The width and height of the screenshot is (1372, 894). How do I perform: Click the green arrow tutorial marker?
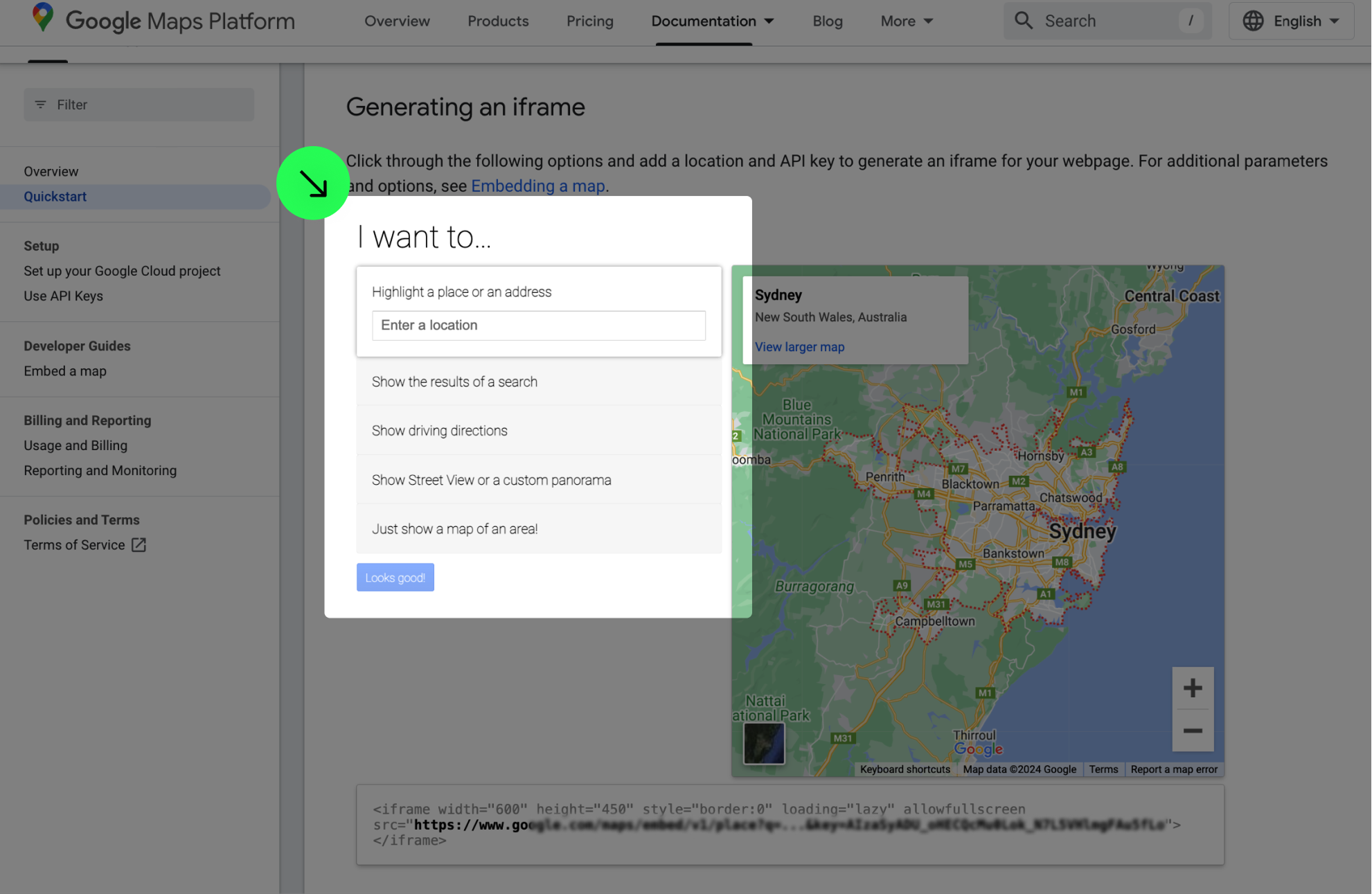coord(313,184)
